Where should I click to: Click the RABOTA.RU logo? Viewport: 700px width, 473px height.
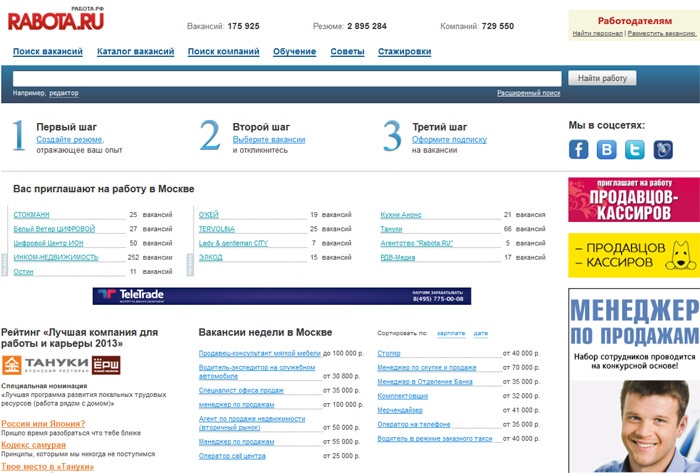pos(56,19)
